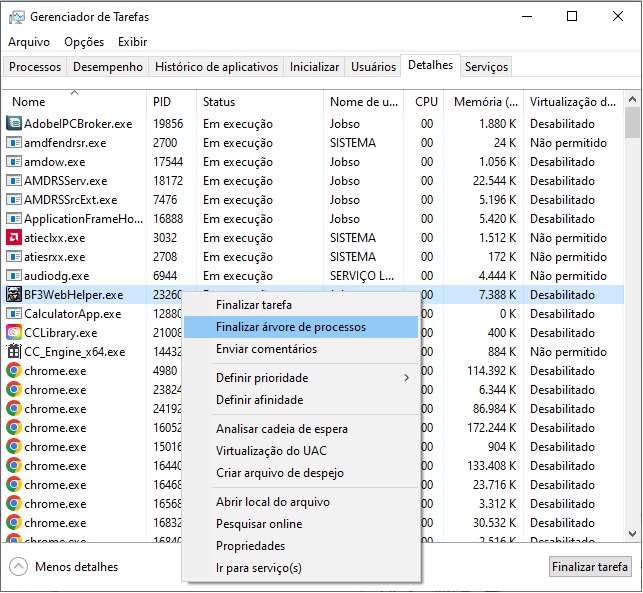Screen dimensions: 643x593
Task: Click the atiesrxx.exe process icon
Action: [x=14, y=257]
